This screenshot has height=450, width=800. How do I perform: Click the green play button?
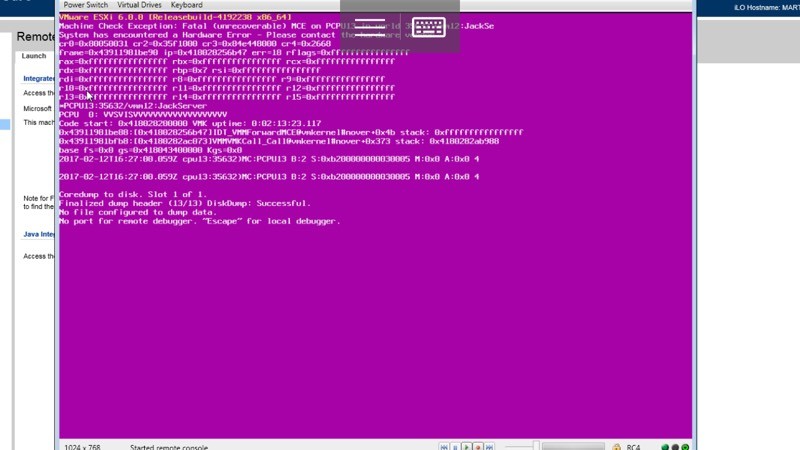466,447
